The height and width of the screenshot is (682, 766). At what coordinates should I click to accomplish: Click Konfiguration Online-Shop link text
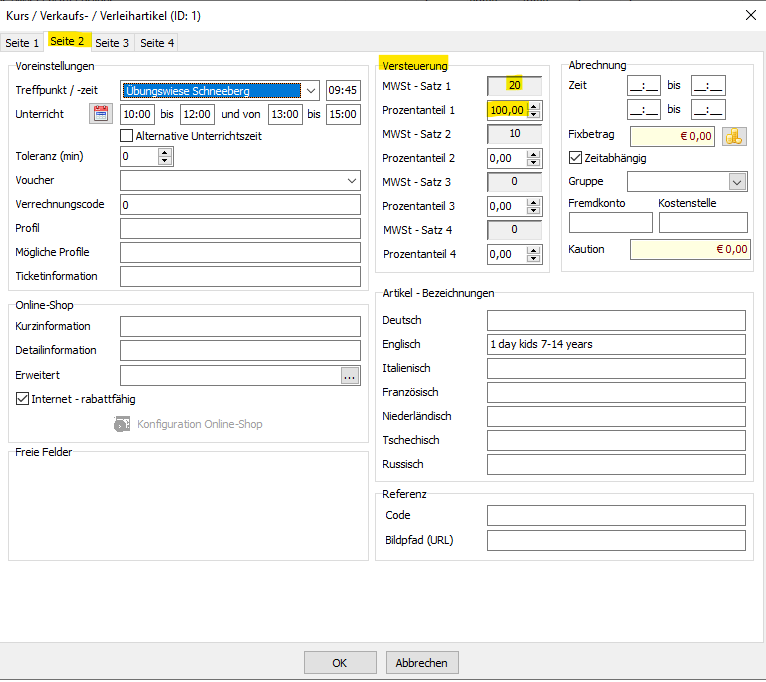pos(199,424)
